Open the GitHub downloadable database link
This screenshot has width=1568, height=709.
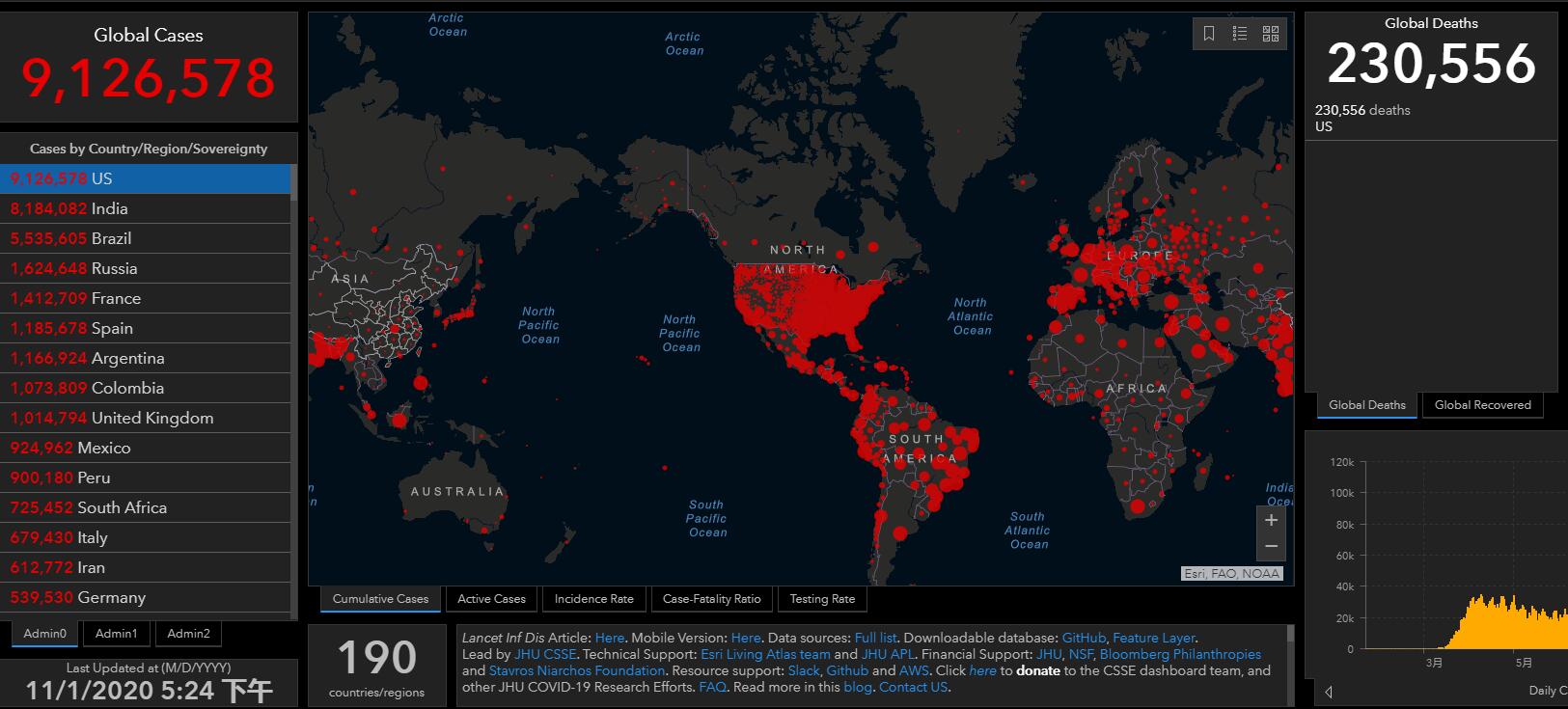click(x=1084, y=638)
